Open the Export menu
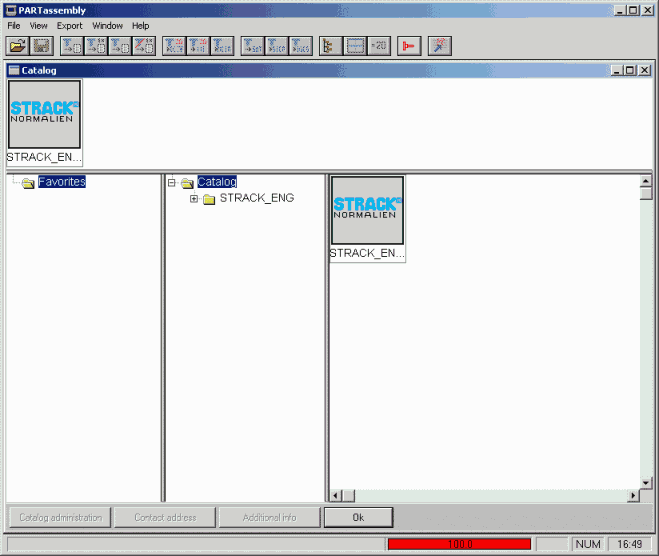The width and height of the screenshot is (659, 556). (x=70, y=26)
